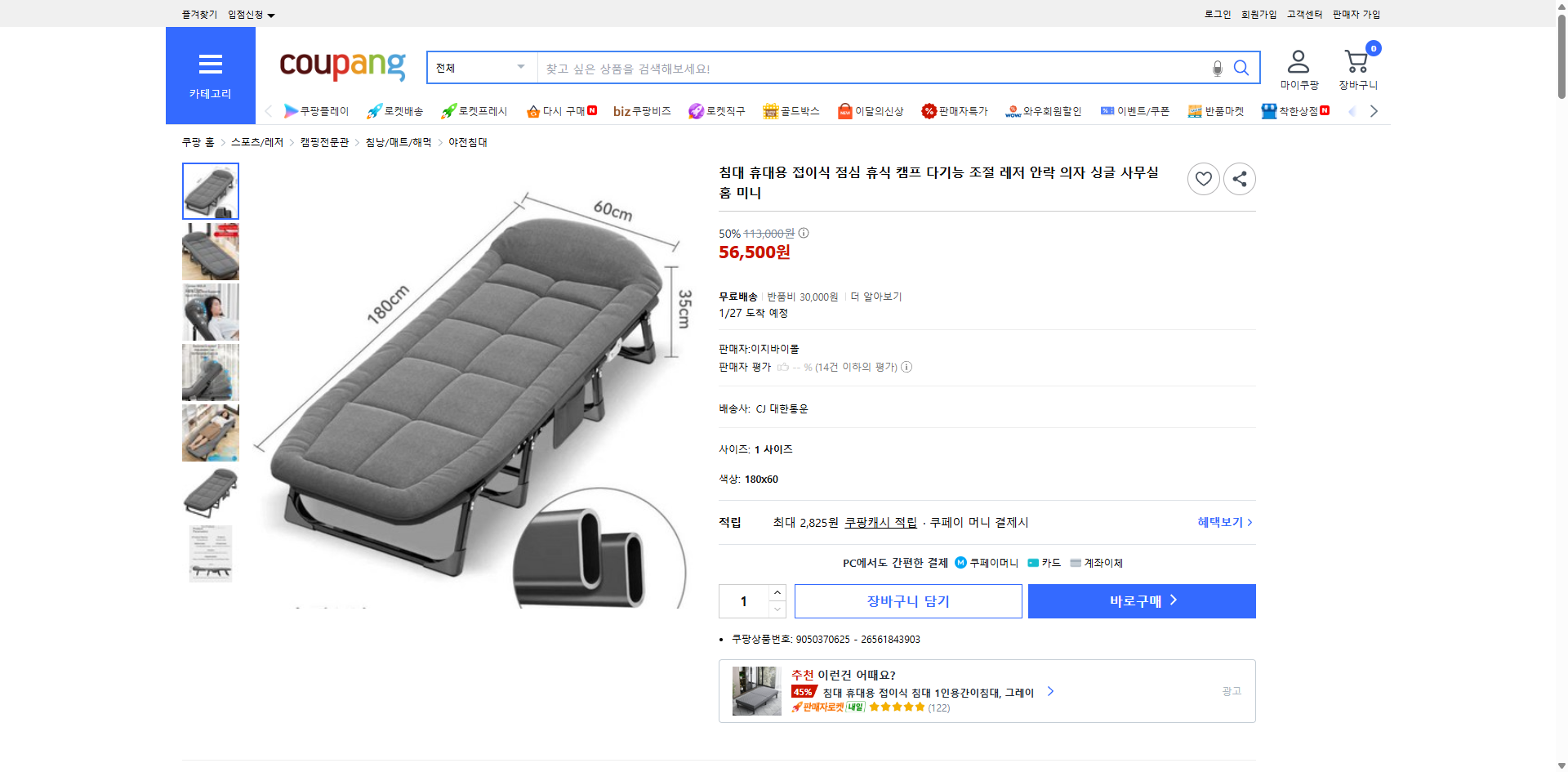Open the shopping cart icon
This screenshot has height=772, width=1568.
(1356, 60)
